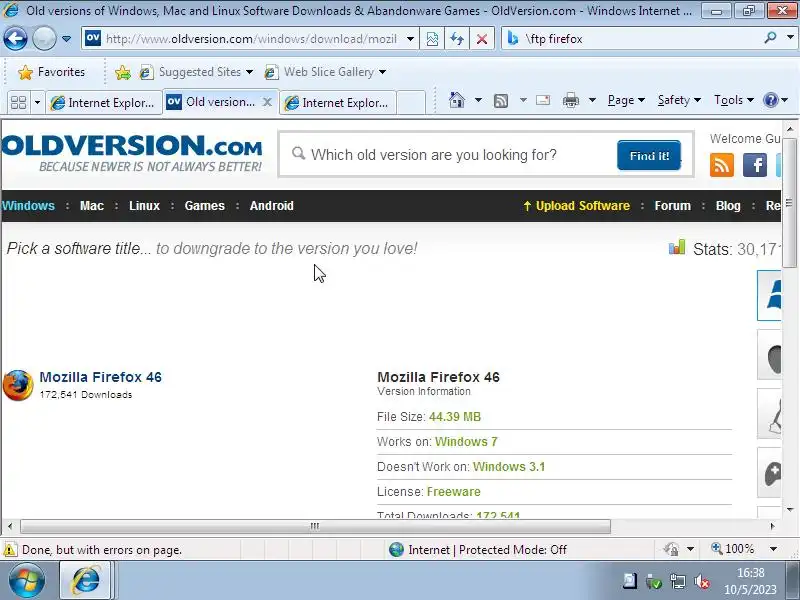
Task: Switch to first Internet Explorer tab
Action: pyautogui.click(x=104, y=103)
